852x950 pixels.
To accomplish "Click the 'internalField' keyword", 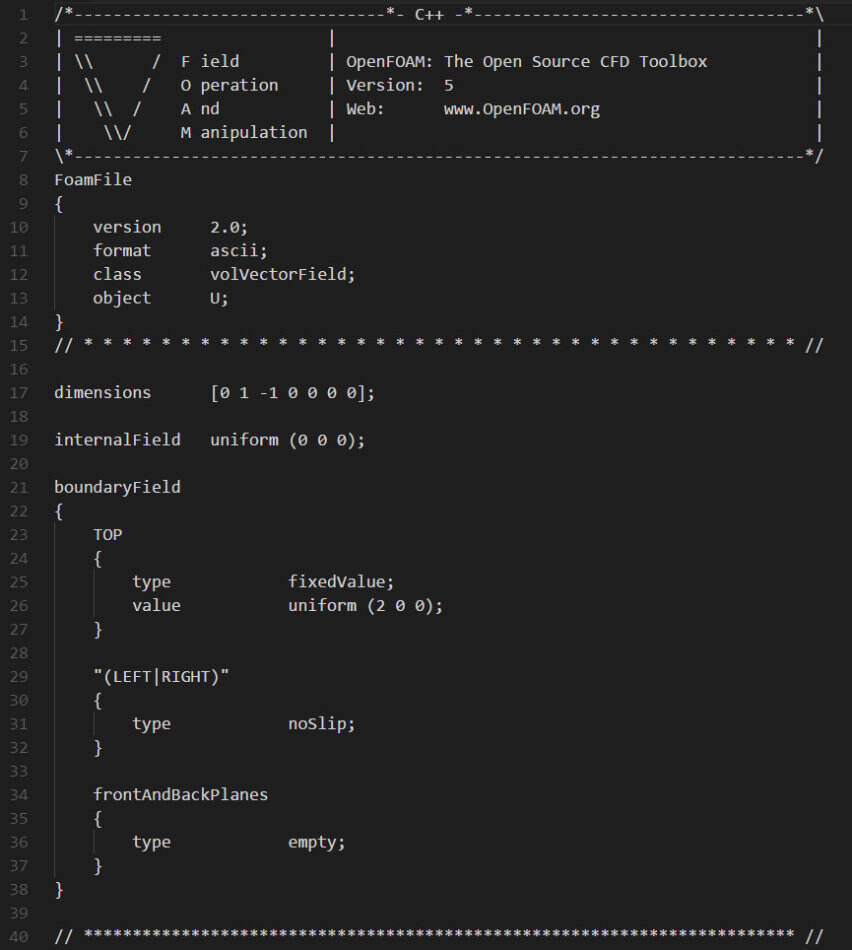I will (x=118, y=440).
